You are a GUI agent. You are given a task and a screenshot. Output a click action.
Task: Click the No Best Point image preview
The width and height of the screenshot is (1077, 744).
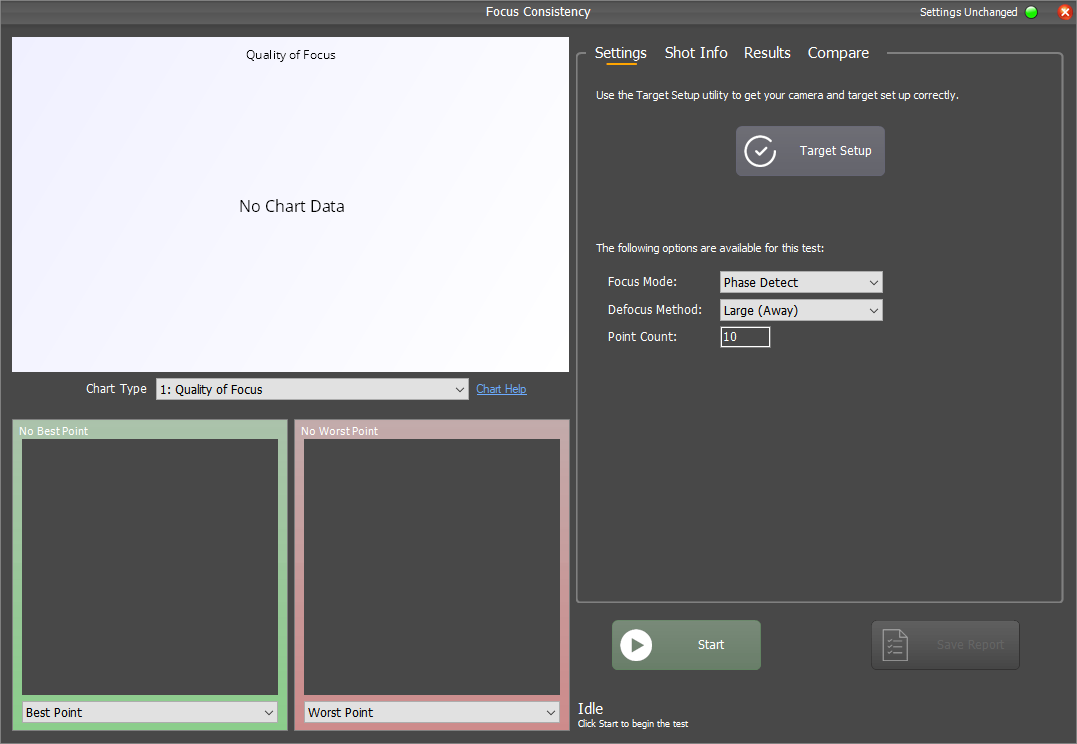coord(150,567)
